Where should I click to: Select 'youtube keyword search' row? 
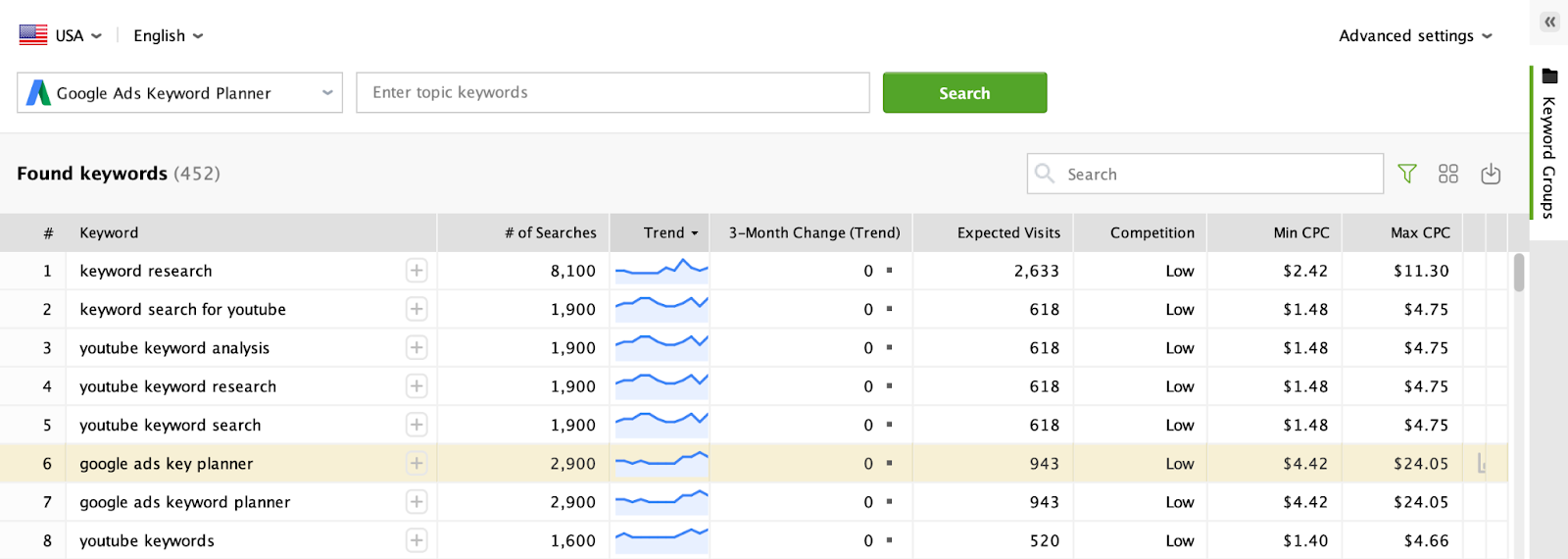point(755,425)
